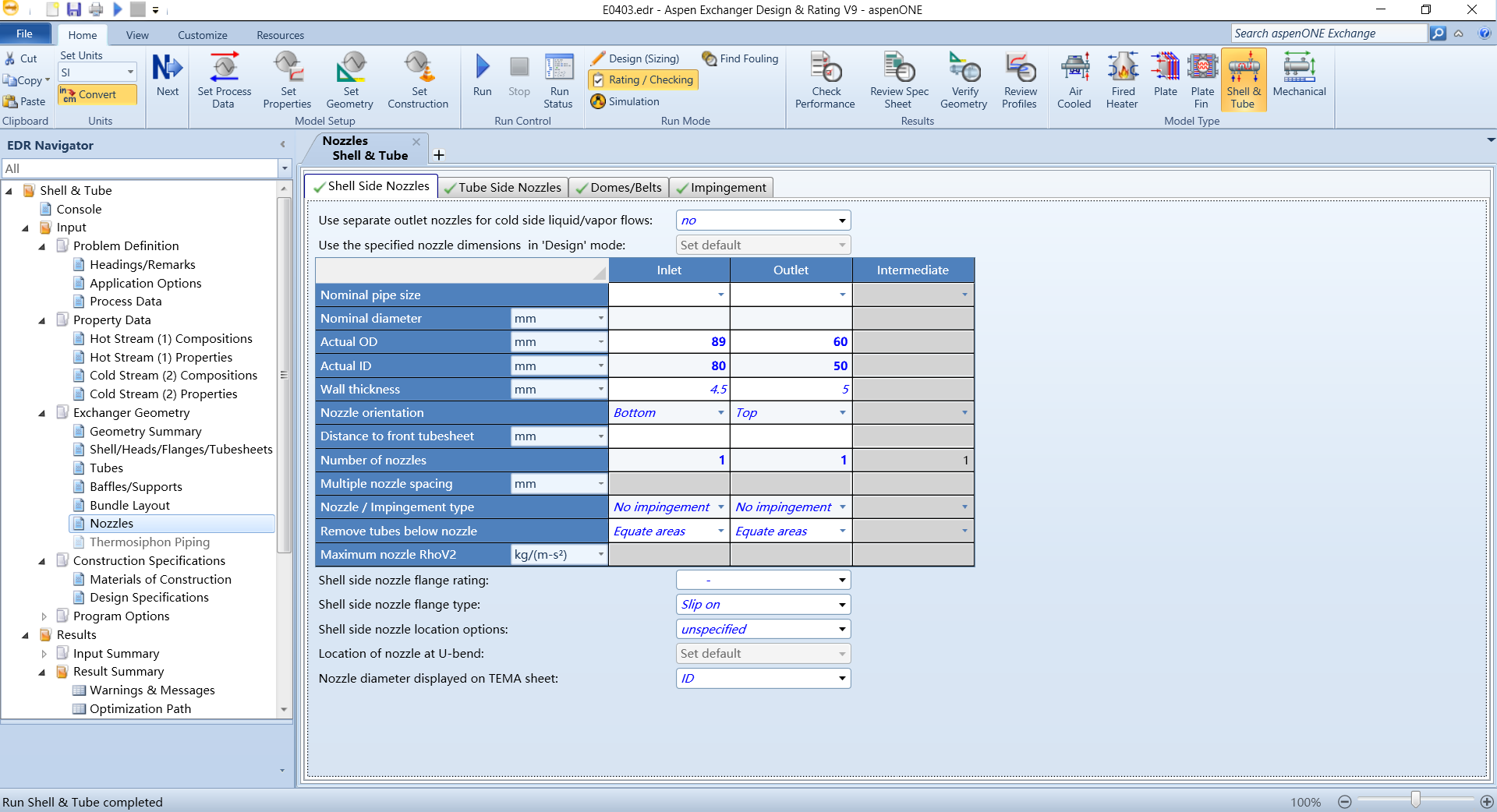Screen dimensions: 1497x812
Task: Click the Inlet Actual OD cell
Action: (x=669, y=341)
